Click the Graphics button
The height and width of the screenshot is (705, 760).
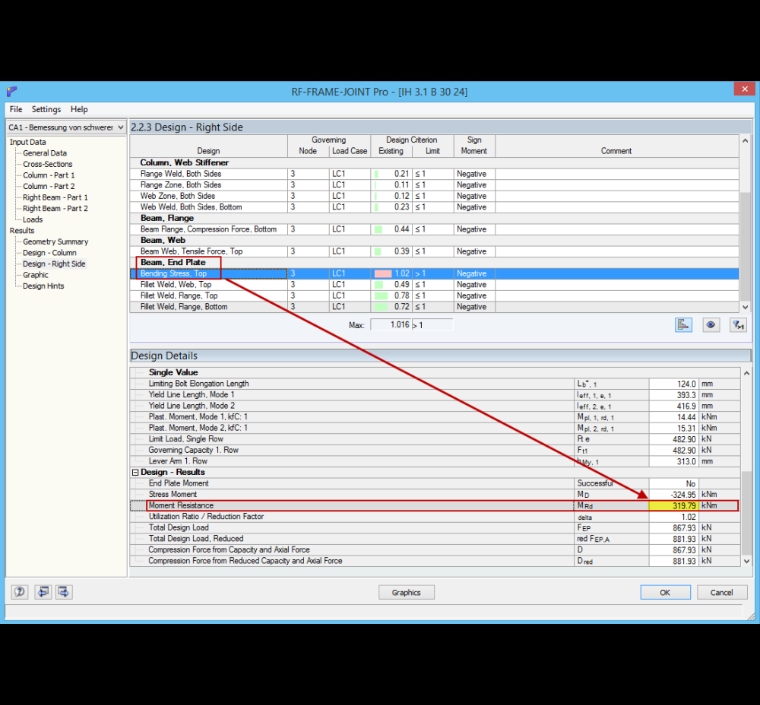[406, 592]
